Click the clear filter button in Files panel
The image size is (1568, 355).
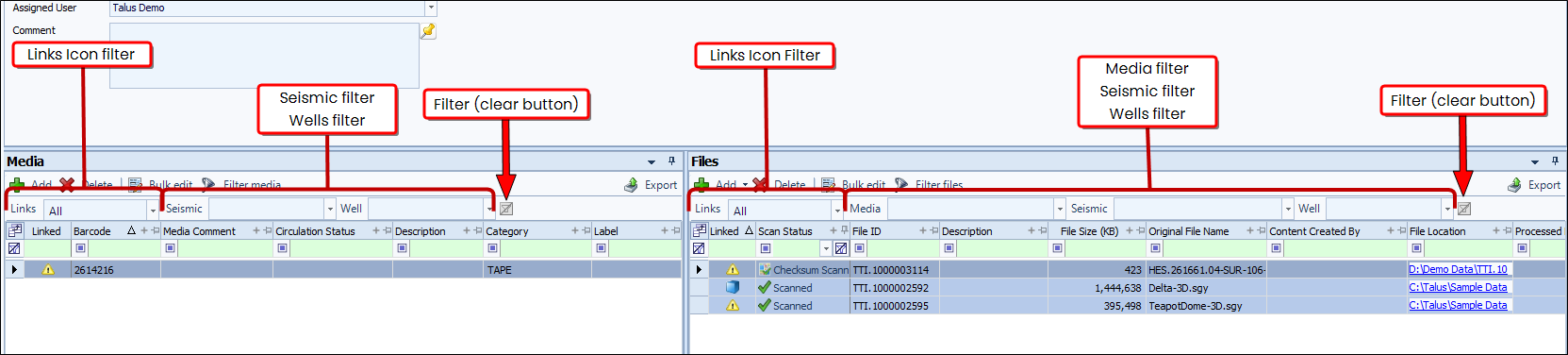1464,209
